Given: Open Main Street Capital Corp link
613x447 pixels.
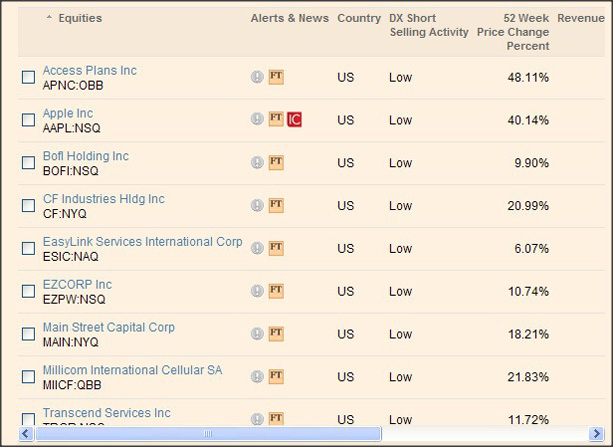Looking at the screenshot, I should click(109, 327).
